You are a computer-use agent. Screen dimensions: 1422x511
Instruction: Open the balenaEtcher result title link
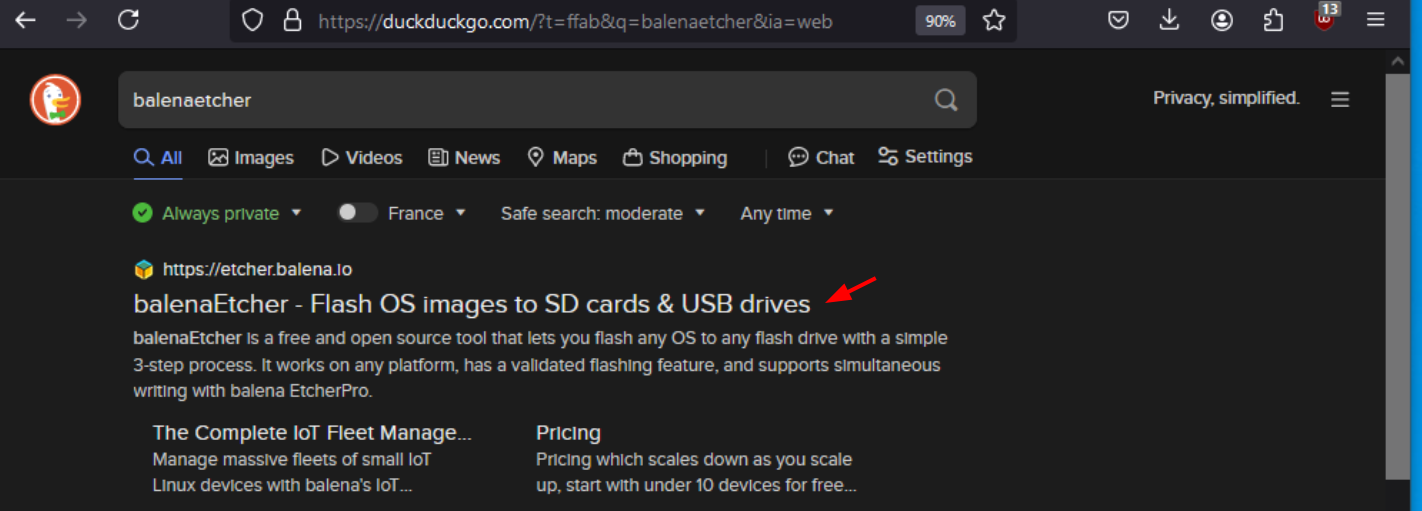(x=472, y=303)
